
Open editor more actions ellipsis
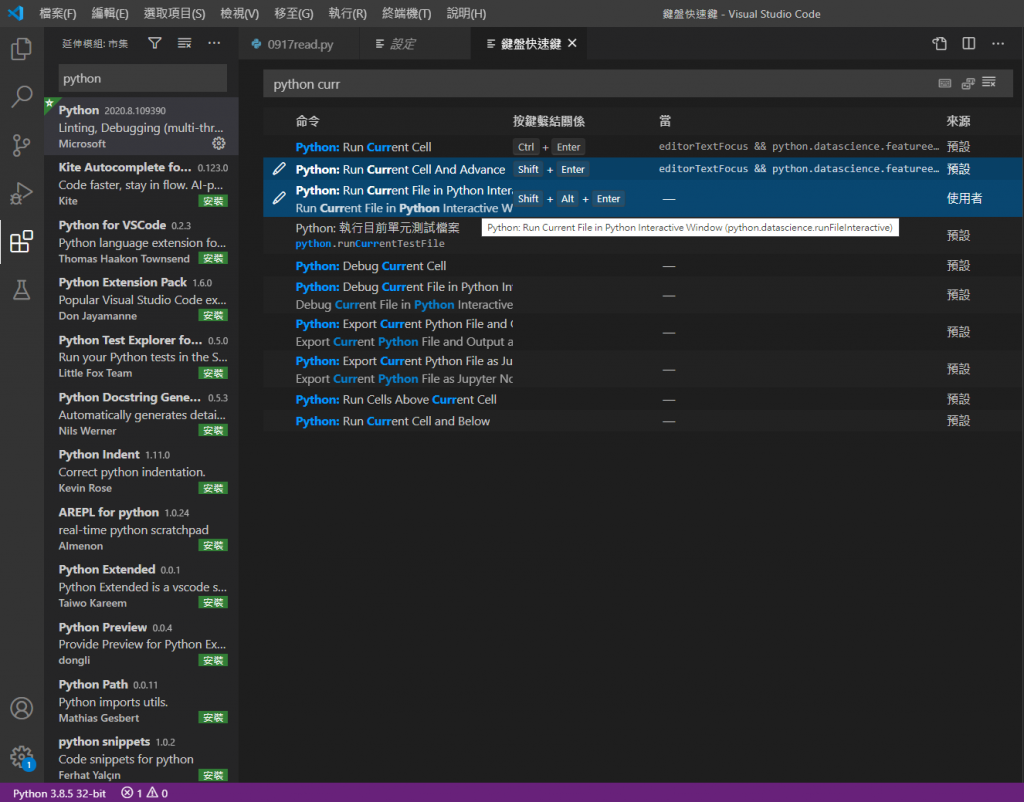tap(998, 44)
